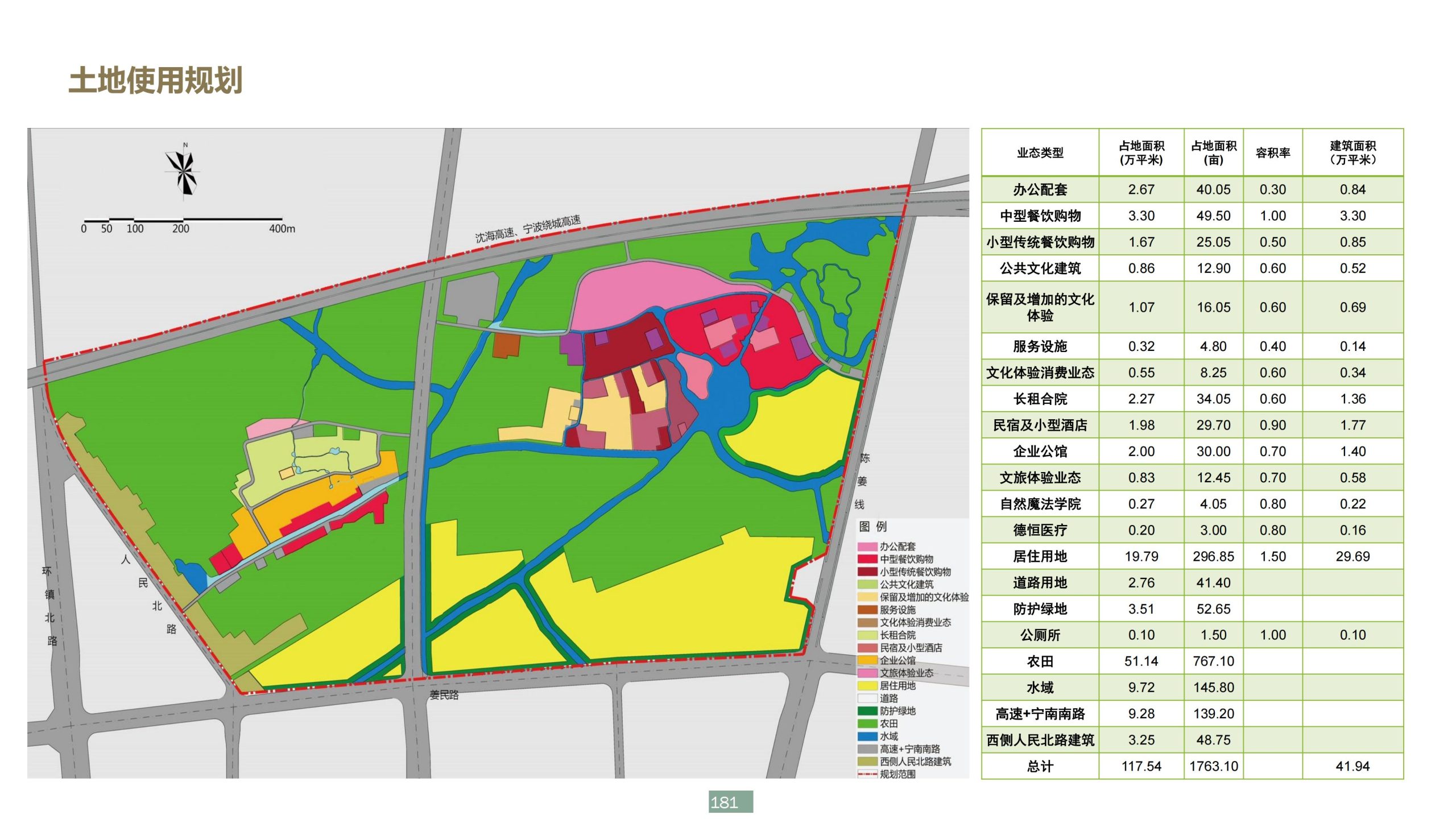Click the 居住用地 row label in table
This screenshot has width=1456, height=819.
point(1040,557)
